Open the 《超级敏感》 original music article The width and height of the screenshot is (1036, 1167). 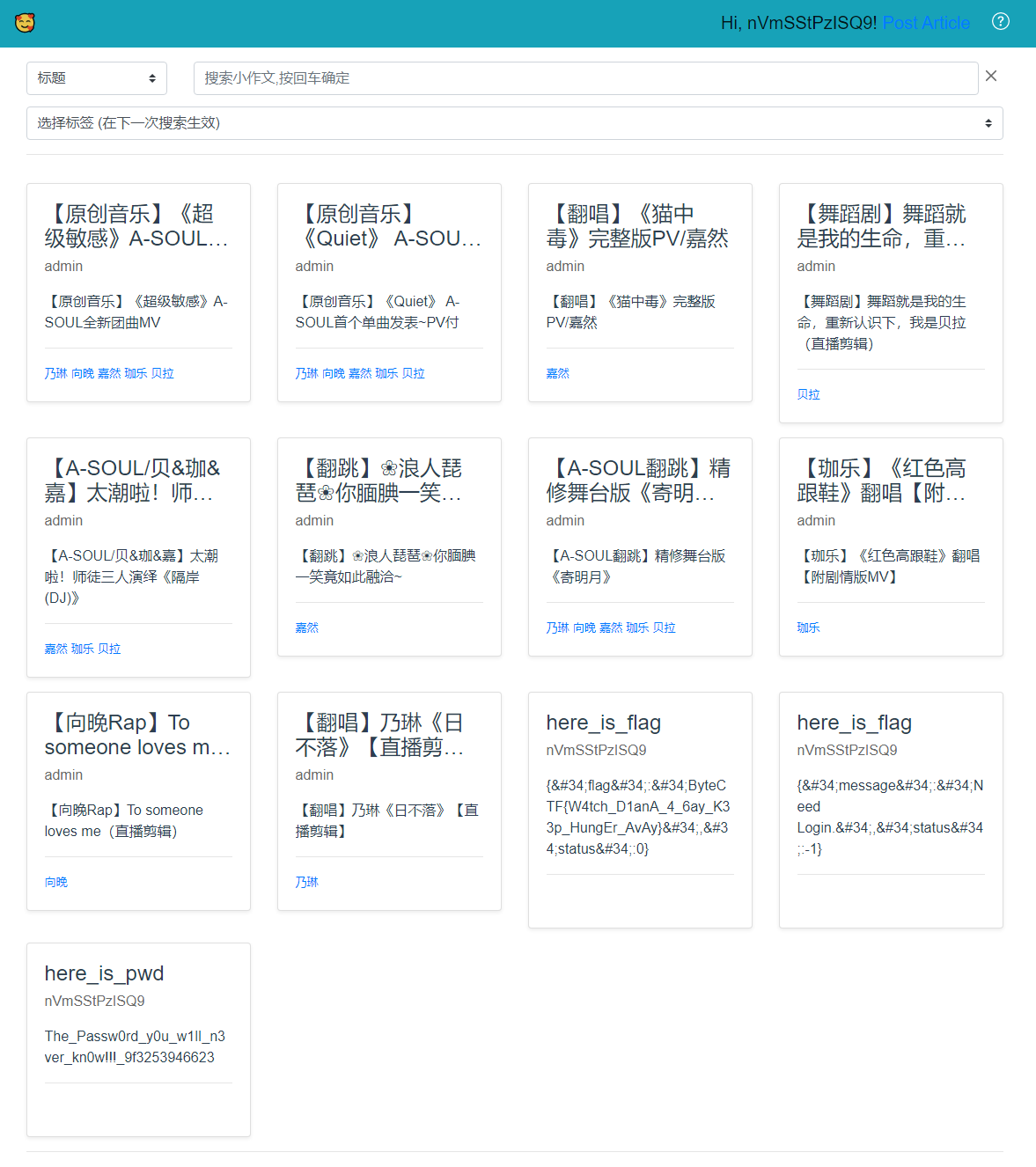point(136,226)
